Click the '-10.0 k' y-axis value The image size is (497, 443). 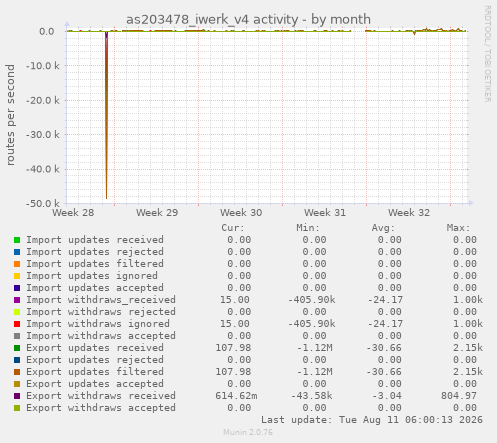click(x=43, y=66)
